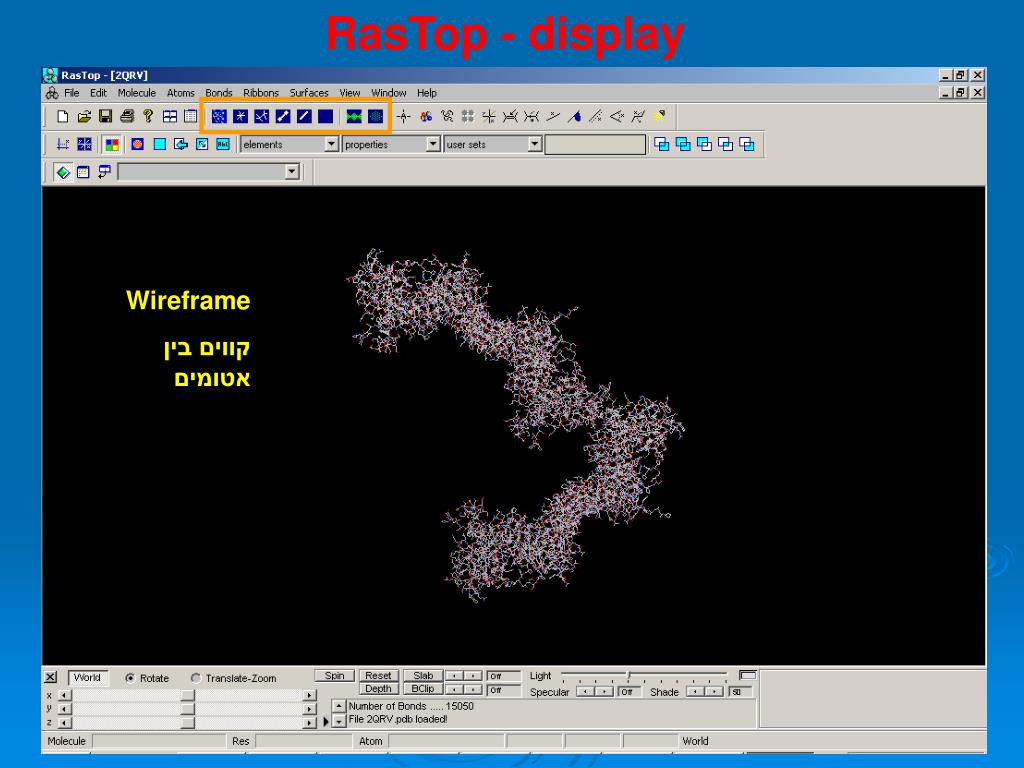This screenshot has width=1024, height=768.
Task: Click the four-color palette icon
Action: click(x=112, y=144)
